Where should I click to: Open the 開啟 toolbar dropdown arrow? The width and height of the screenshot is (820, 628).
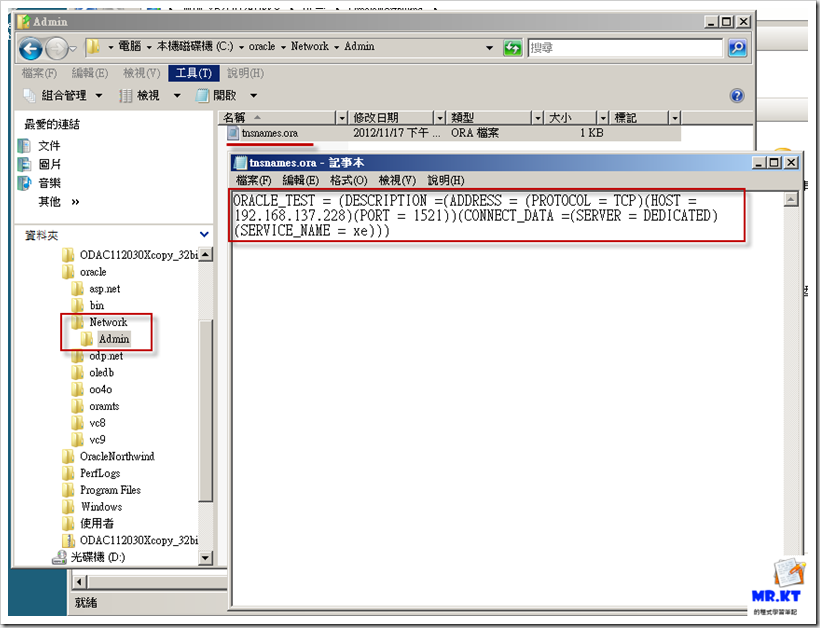254,96
